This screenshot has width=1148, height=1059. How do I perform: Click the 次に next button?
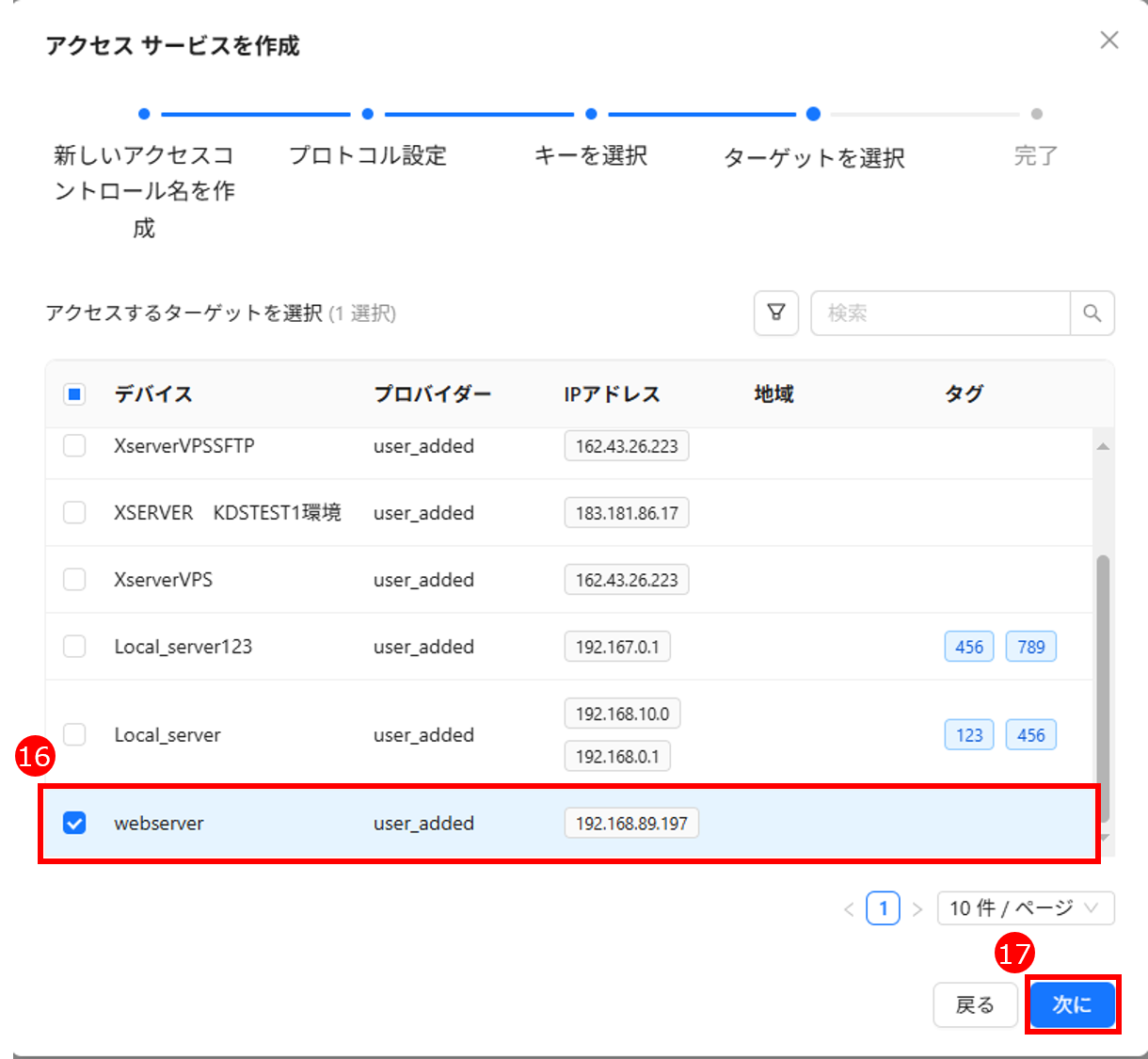1072,1005
